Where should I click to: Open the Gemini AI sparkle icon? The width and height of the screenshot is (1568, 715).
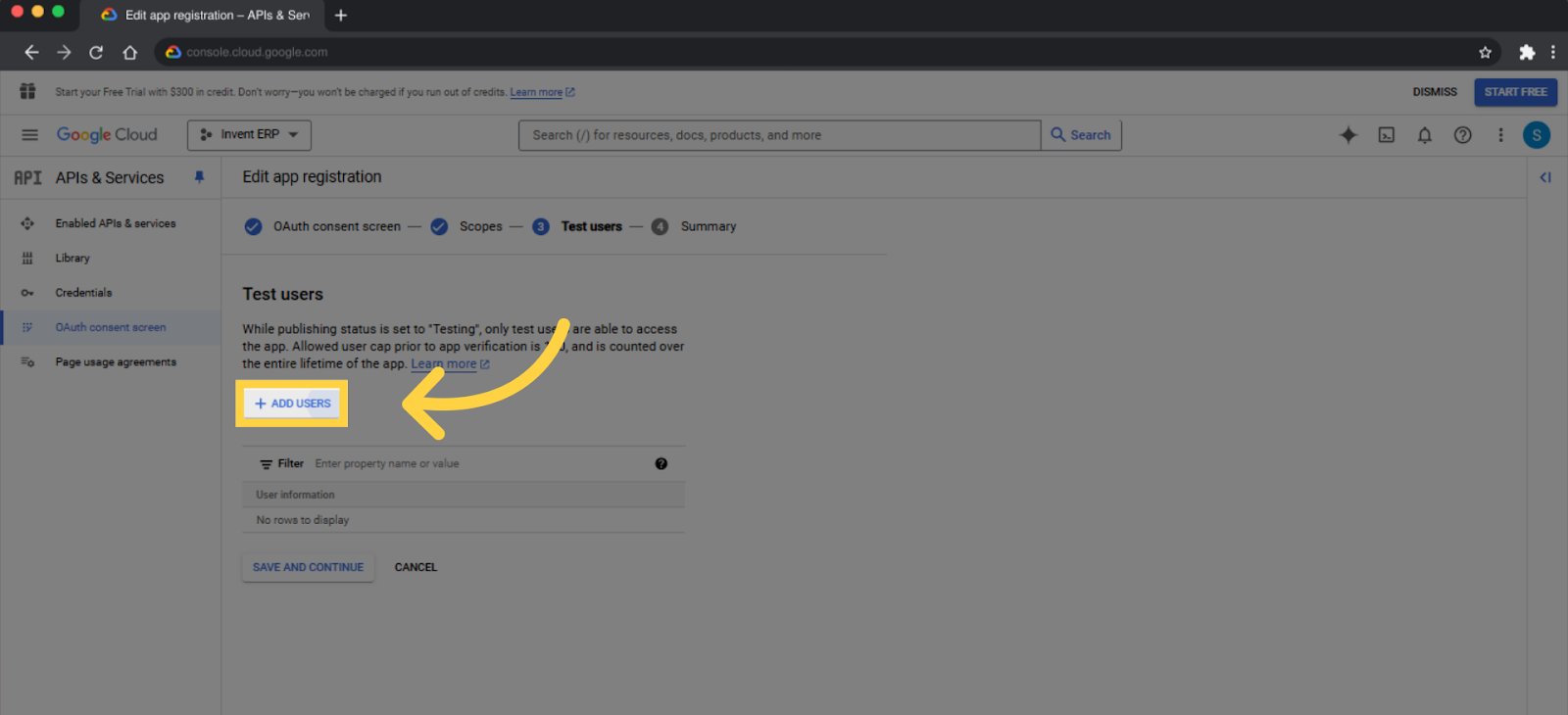point(1348,135)
